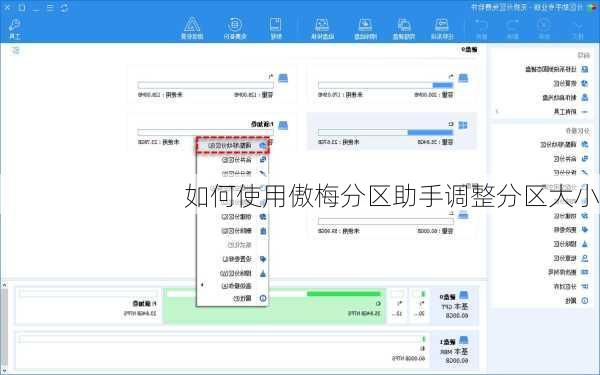Choose Set Label (设置卷标) in context menu
Viewport: 600px width, 375px height.
coord(233,259)
